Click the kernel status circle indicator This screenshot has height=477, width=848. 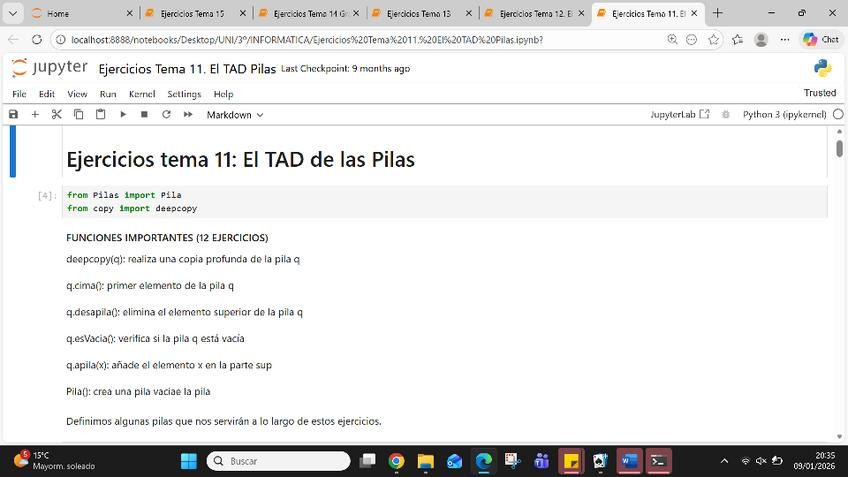point(838,114)
